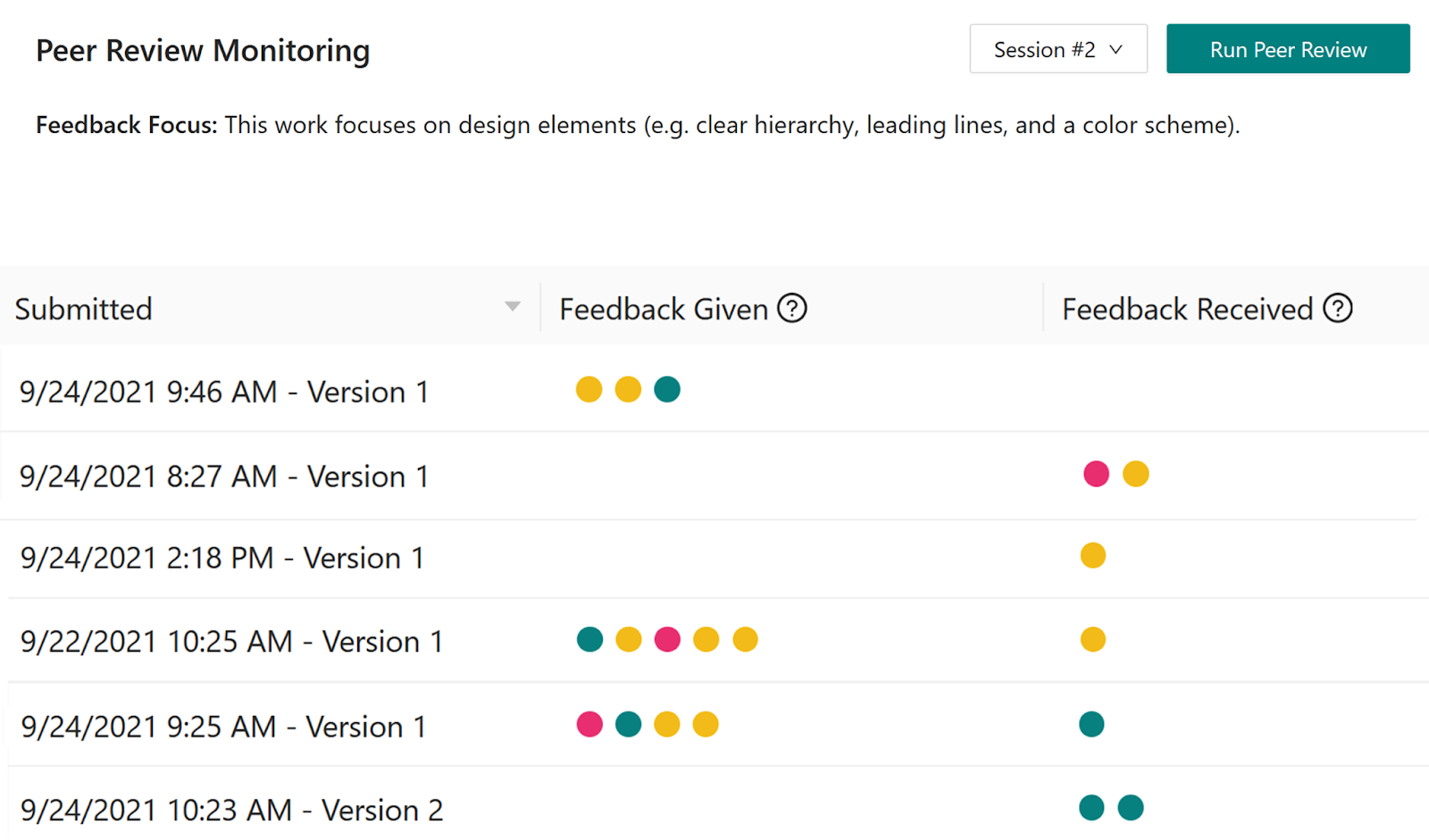Viewport: 1429px width, 840px height.
Task: Open the 9/24/2021 10:23 AM Version 2 row
Action: click(231, 811)
